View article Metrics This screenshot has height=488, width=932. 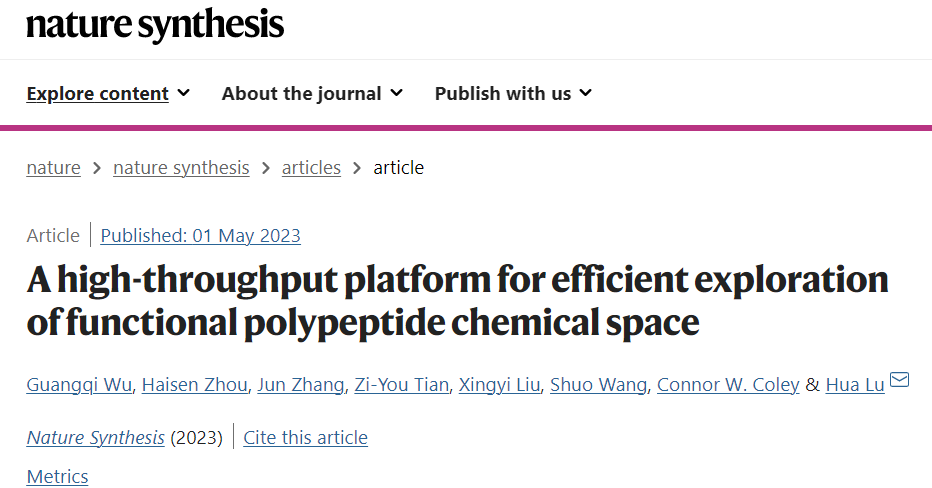click(x=58, y=476)
